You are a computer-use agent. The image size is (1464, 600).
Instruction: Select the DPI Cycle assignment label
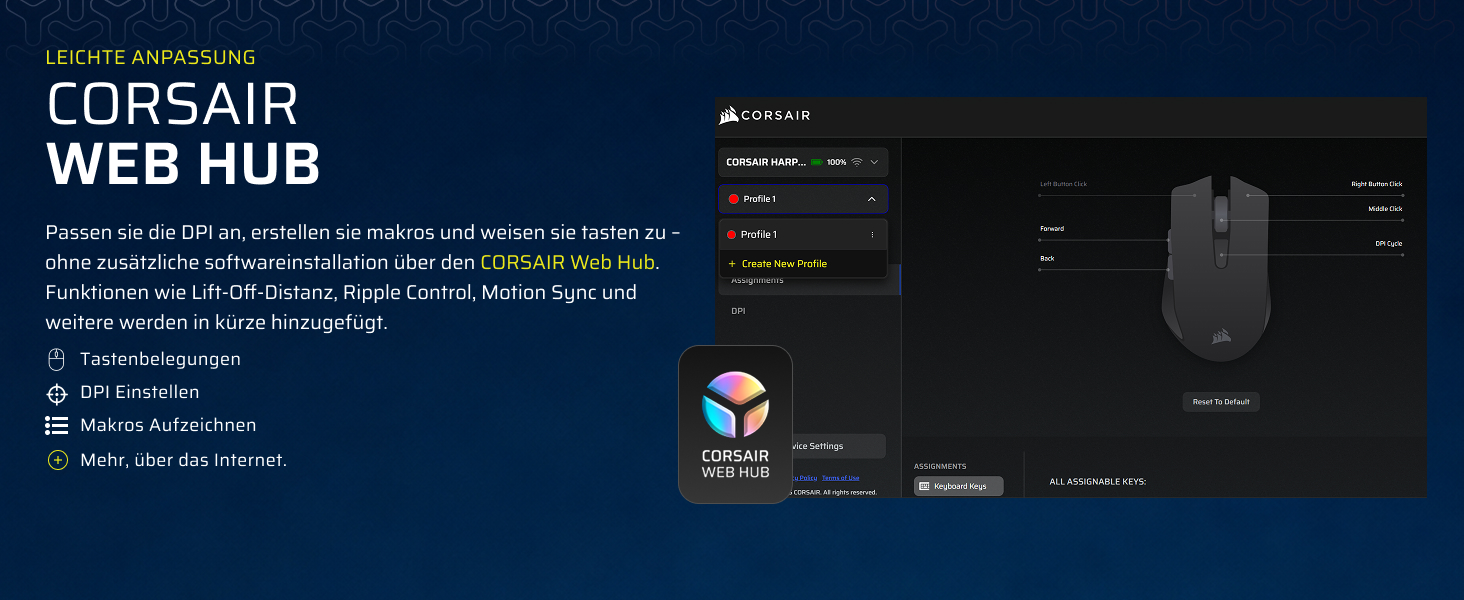[1388, 243]
